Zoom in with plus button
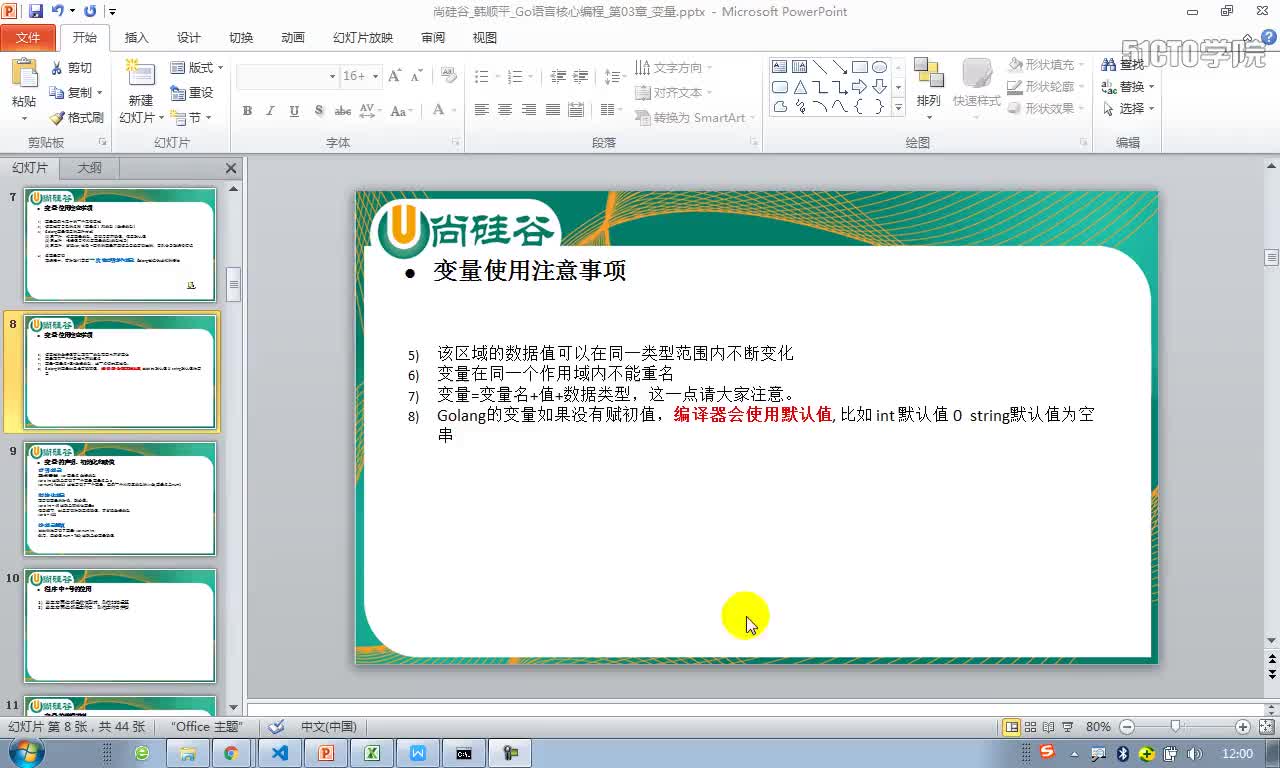This screenshot has height=768, width=1280. (1243, 727)
